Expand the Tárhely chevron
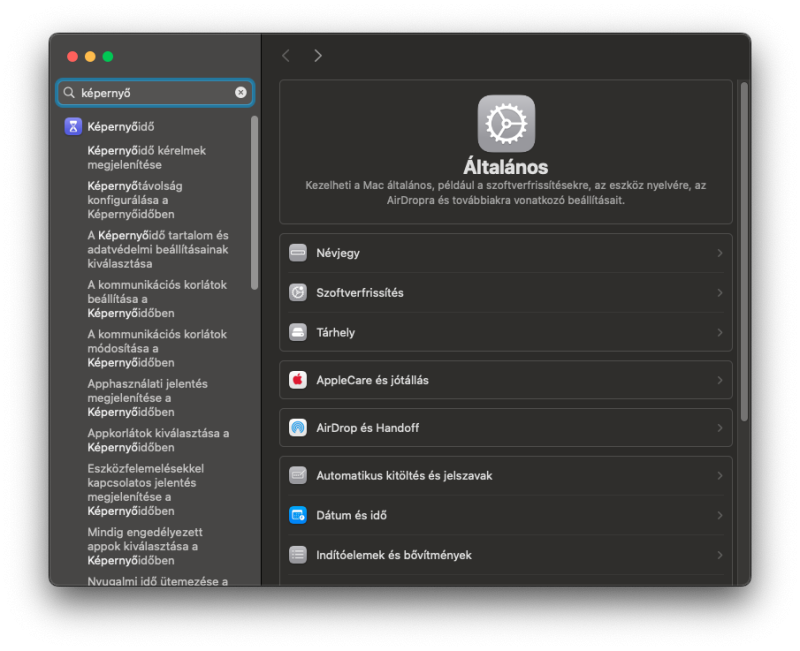 (x=720, y=333)
